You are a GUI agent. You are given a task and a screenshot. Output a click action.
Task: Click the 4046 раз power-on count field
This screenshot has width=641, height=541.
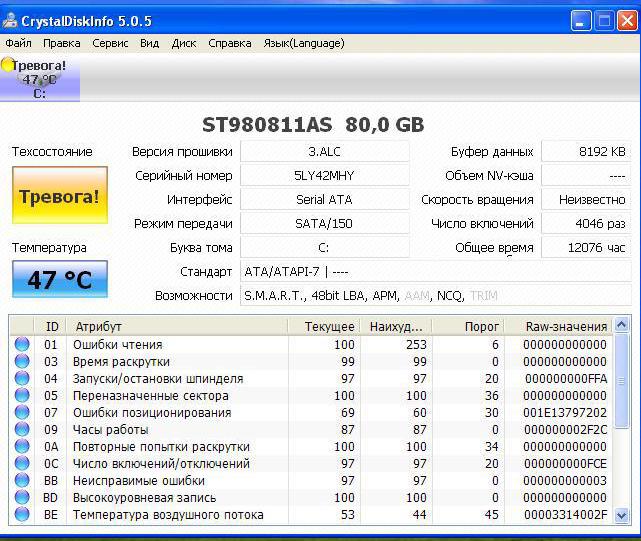587,224
